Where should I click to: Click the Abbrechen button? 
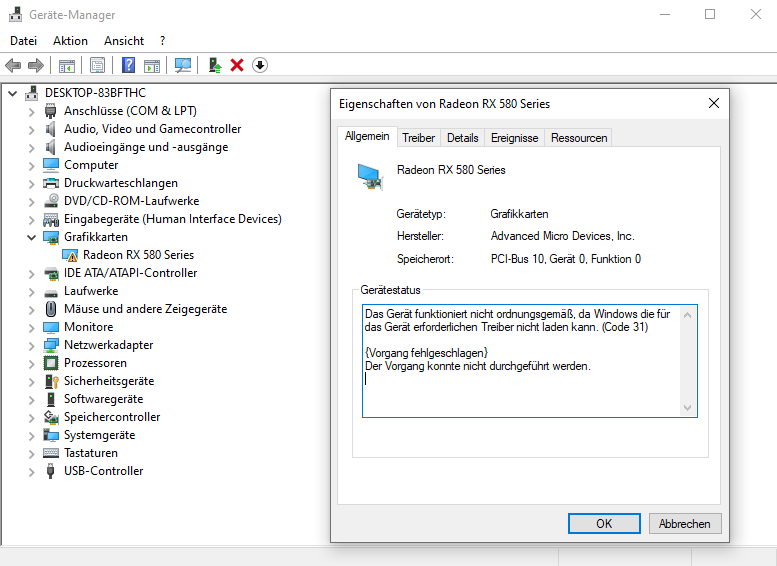(684, 523)
